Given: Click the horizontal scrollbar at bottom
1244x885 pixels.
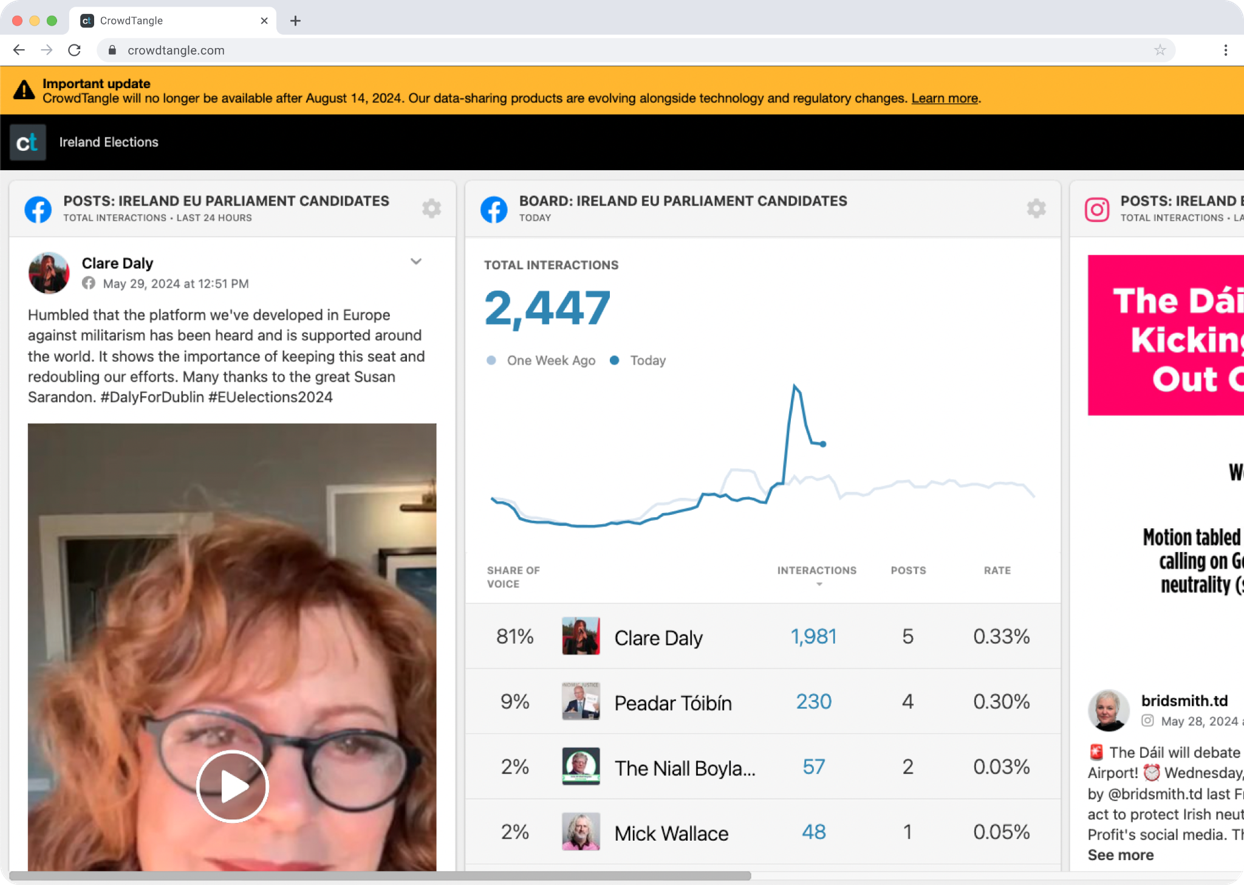Looking at the screenshot, I should click(380, 876).
